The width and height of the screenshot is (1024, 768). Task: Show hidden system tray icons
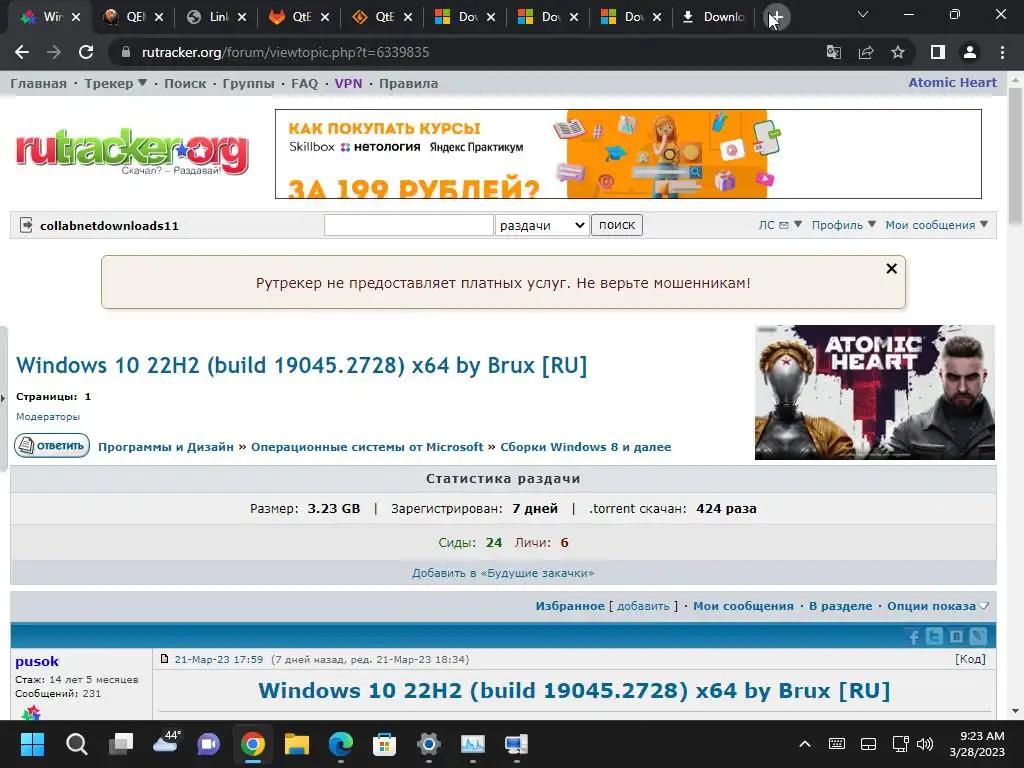805,744
